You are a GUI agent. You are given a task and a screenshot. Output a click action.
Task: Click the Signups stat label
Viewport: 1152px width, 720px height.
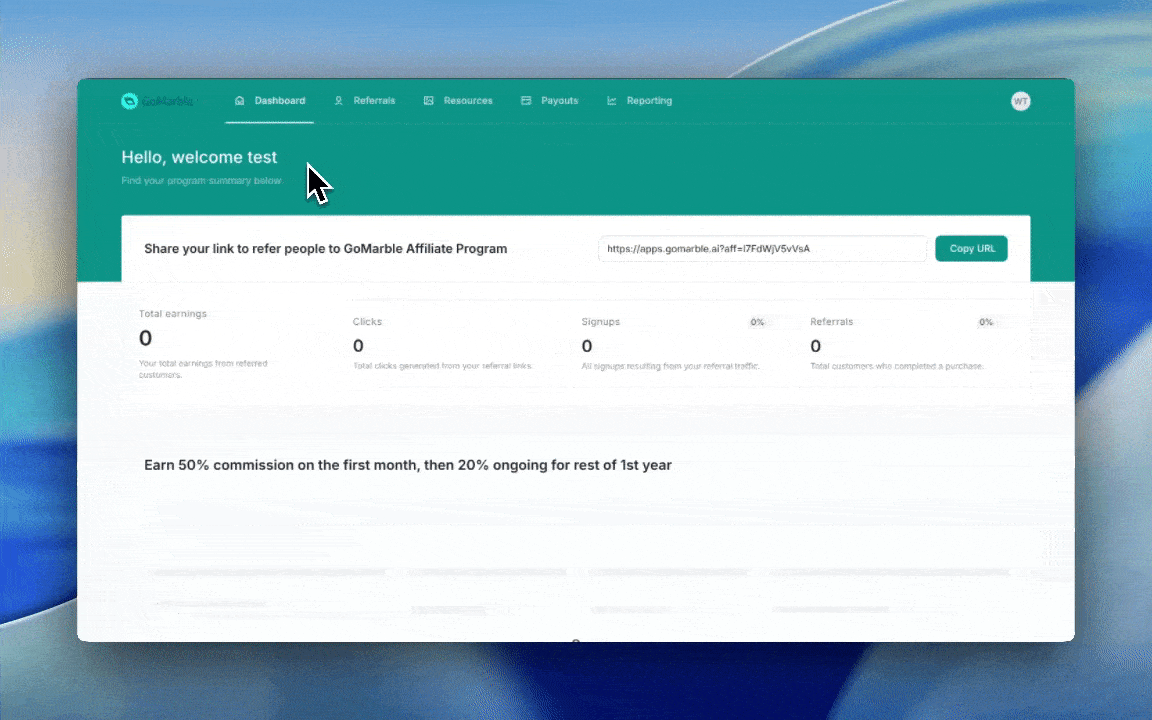(600, 322)
